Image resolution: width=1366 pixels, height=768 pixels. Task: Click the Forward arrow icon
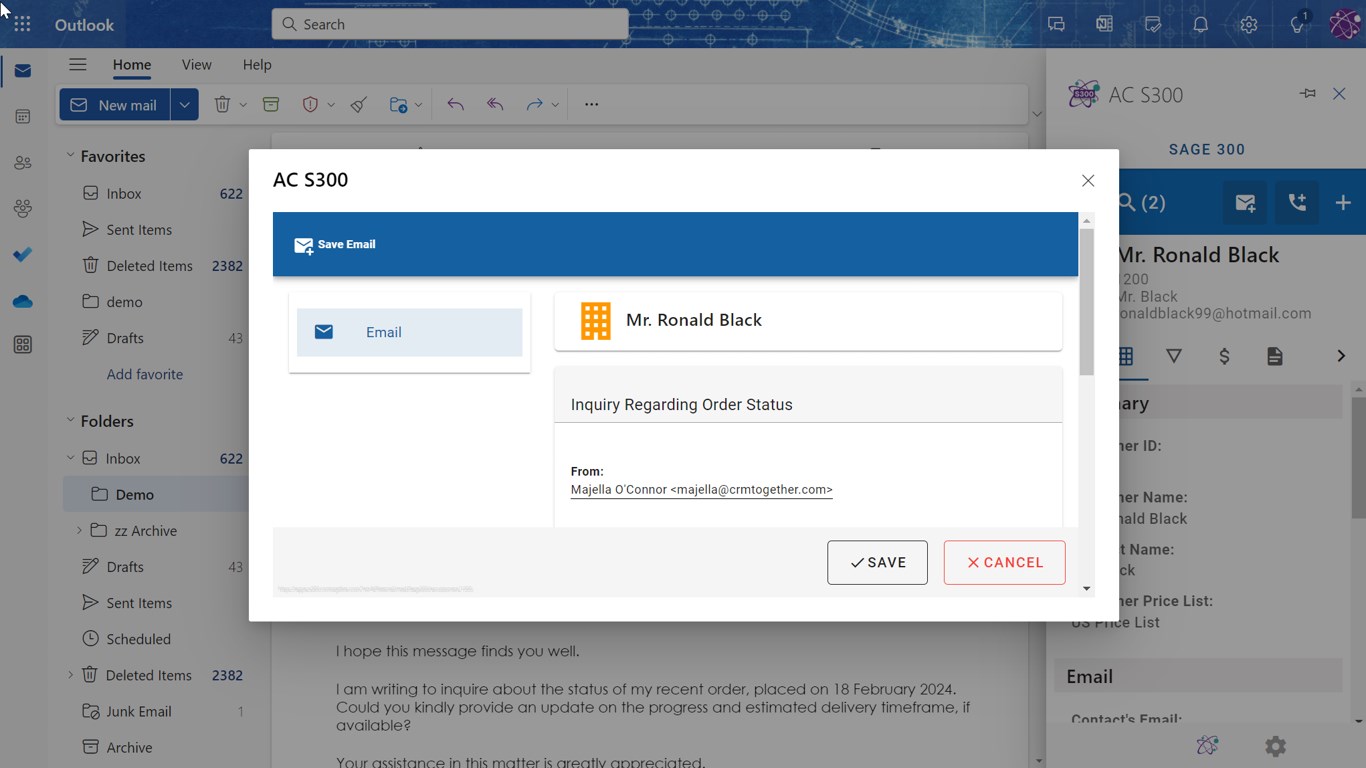click(534, 104)
